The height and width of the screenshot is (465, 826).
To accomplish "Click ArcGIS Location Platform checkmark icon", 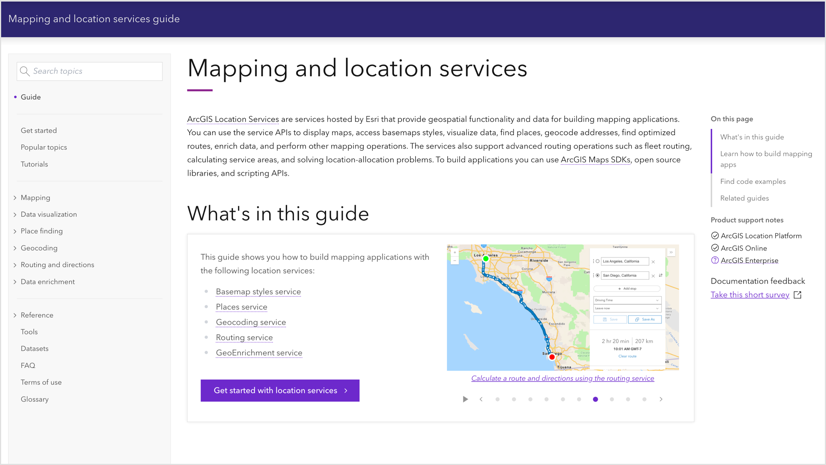I will coord(715,235).
